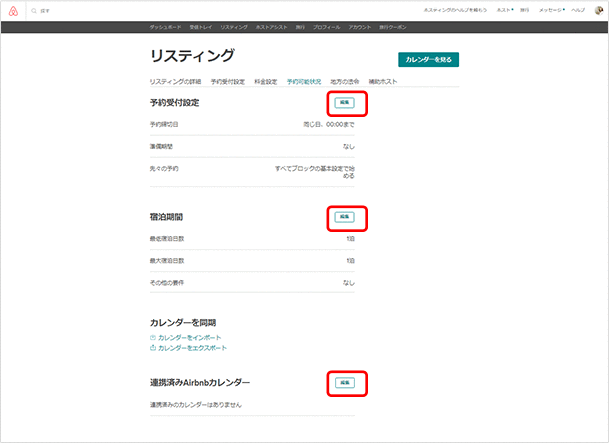Viewport: 609px width, 444px height.
Task: Click the 宿泊期間 section heading
Action: coord(167,217)
